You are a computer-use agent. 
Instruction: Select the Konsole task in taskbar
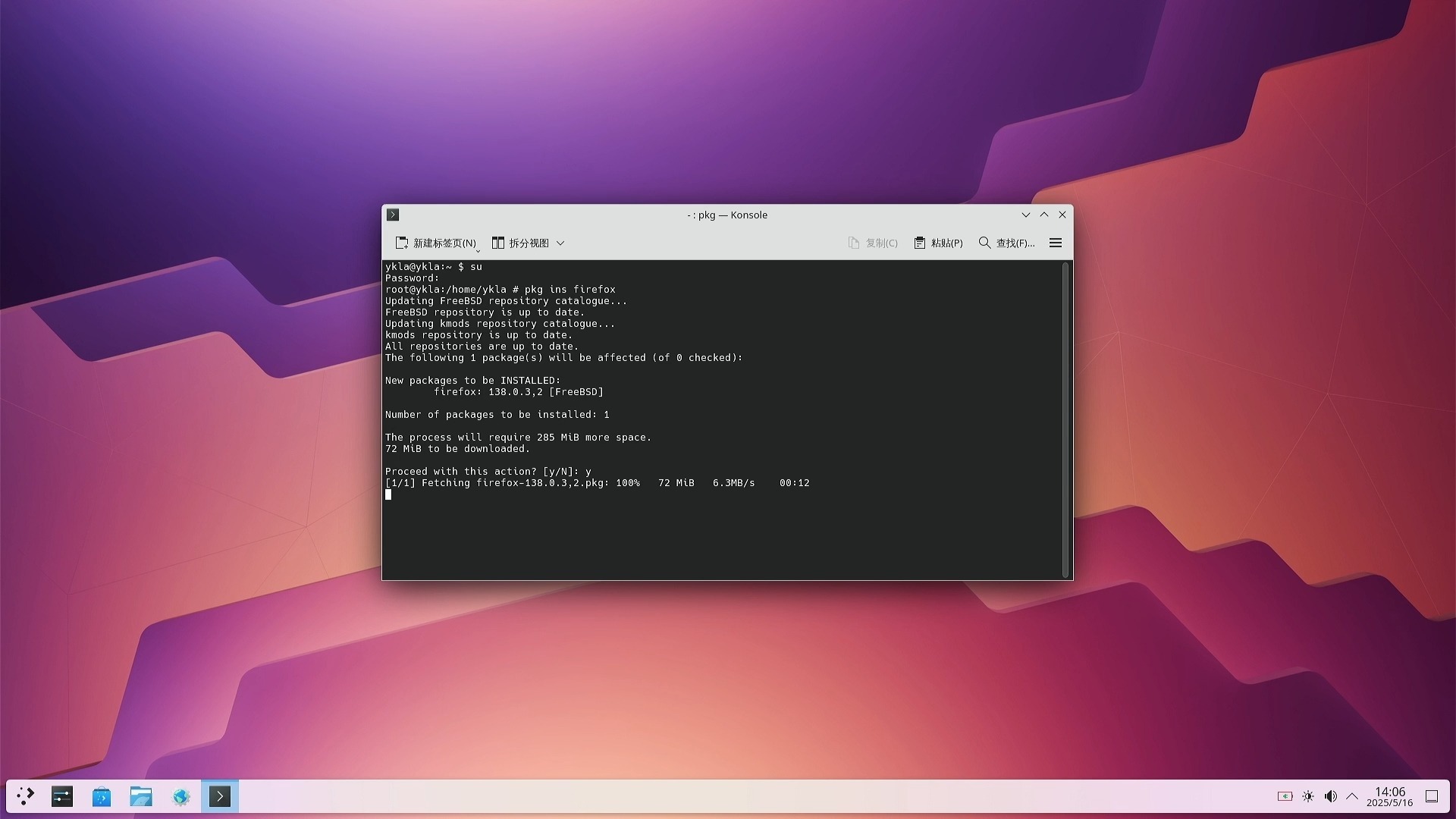pos(220,796)
